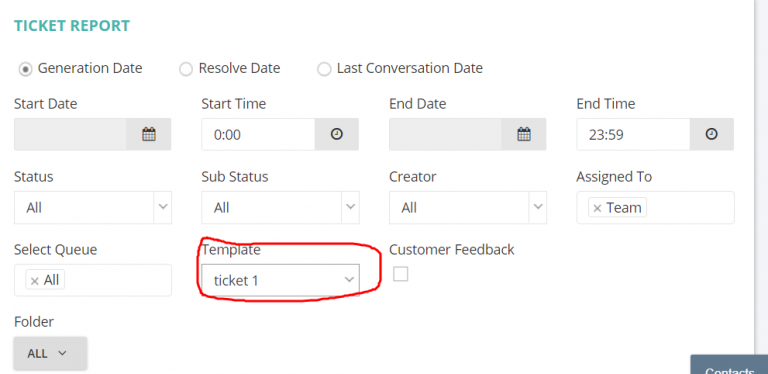Select the Resolve Date radio button
This screenshot has height=374, width=768.
186,69
